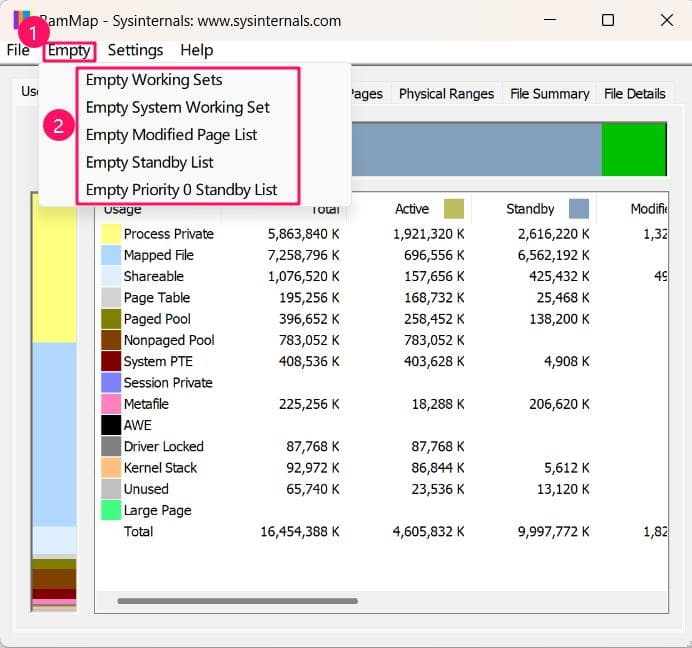
Task: Click the Large Page green swatch
Action: coord(111,510)
